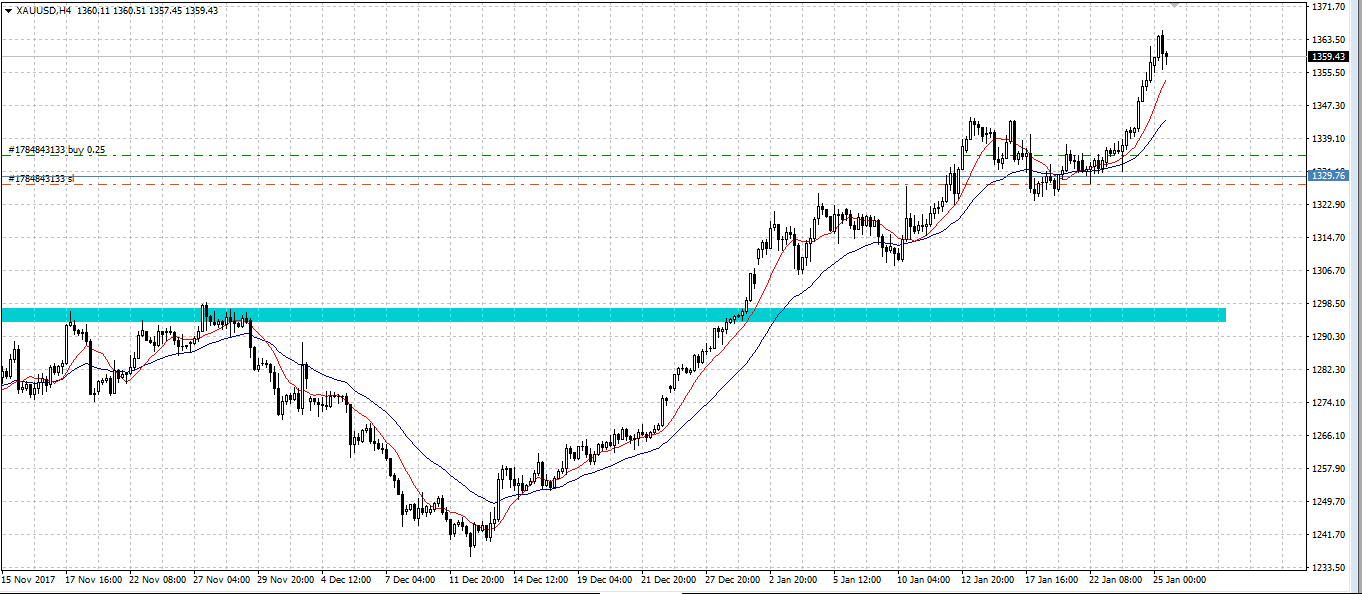Click the 1339.10 price scale label
Screen dimensions: 1362x594
pyautogui.click(x=1327, y=139)
